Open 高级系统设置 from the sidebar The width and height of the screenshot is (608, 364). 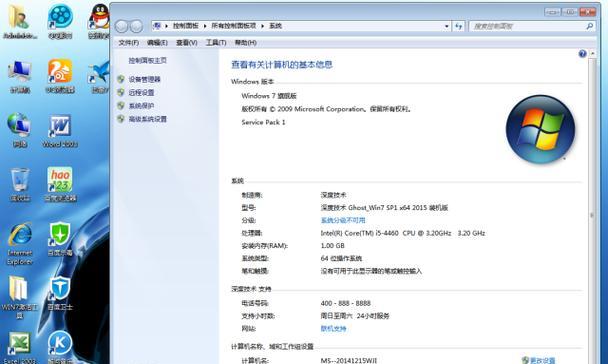pos(147,119)
